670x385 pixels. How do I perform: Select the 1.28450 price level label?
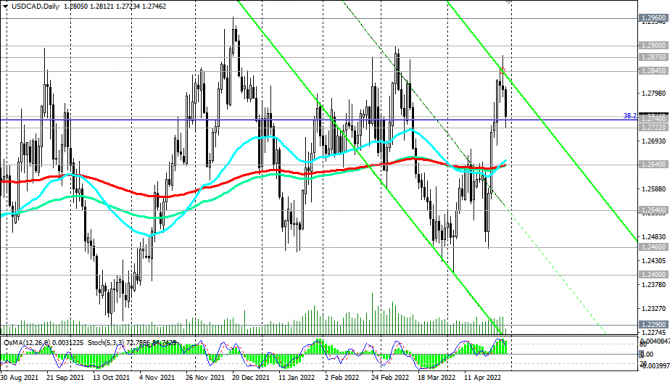click(653, 71)
